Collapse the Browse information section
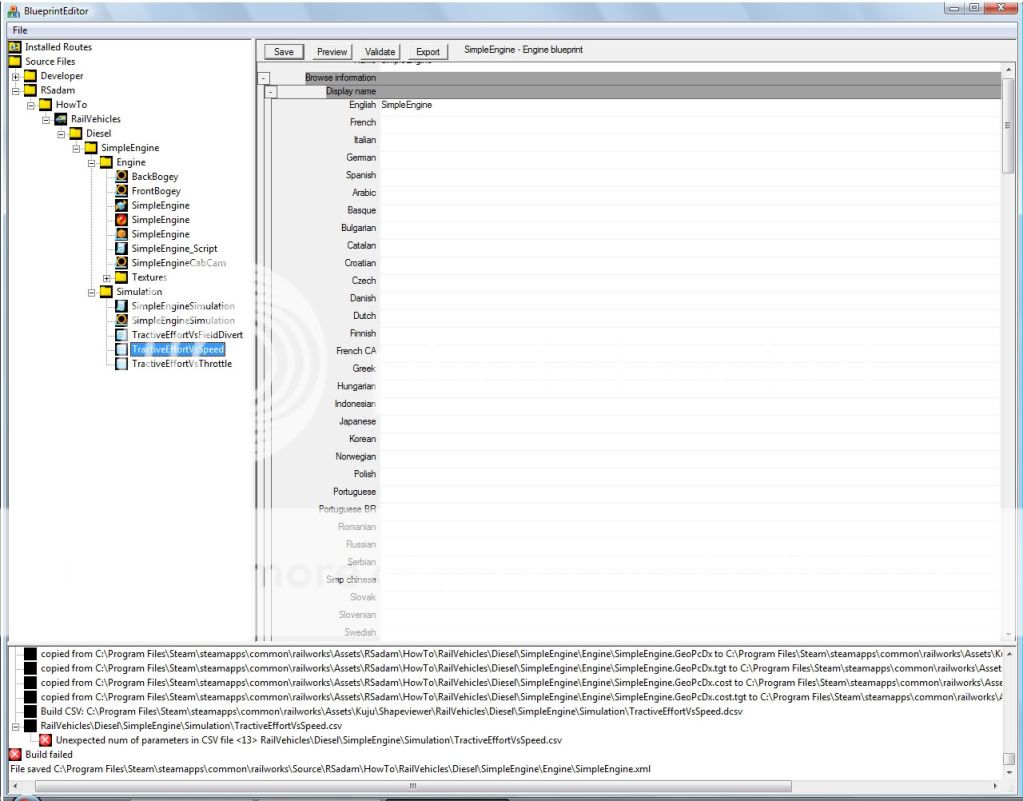 tap(263, 77)
